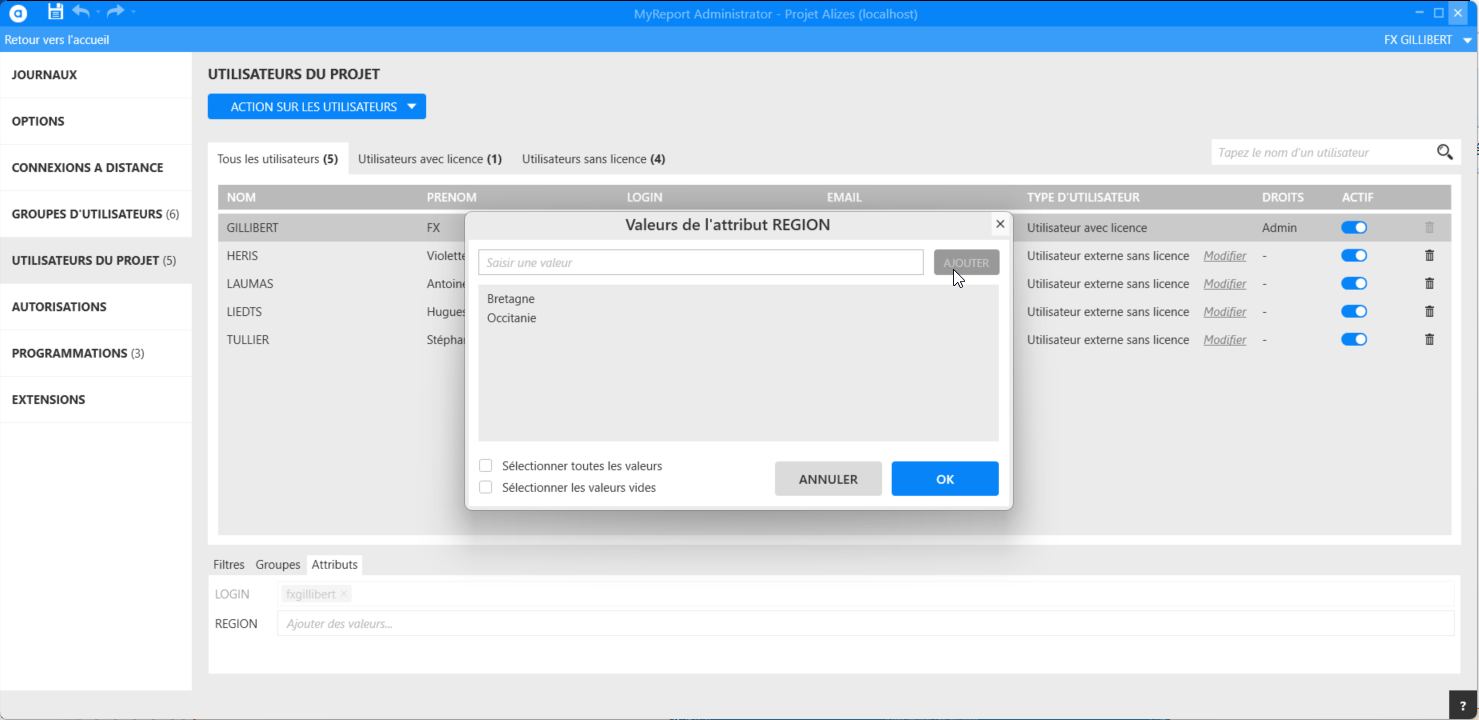This screenshot has width=1479, height=720.
Task: Click the save disk icon in title bar
Action: click(55, 12)
